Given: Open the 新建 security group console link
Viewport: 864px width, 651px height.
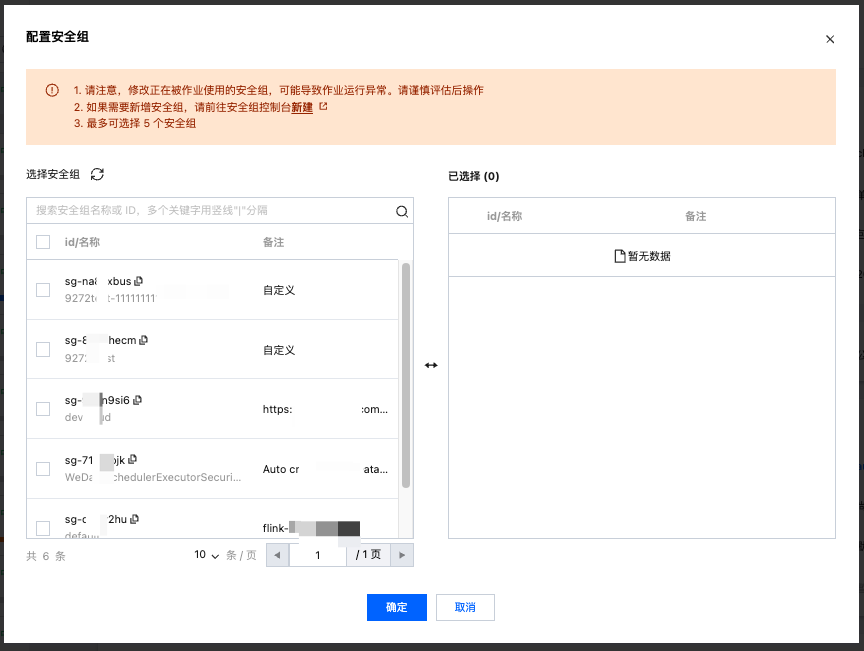Looking at the screenshot, I should [x=302, y=107].
